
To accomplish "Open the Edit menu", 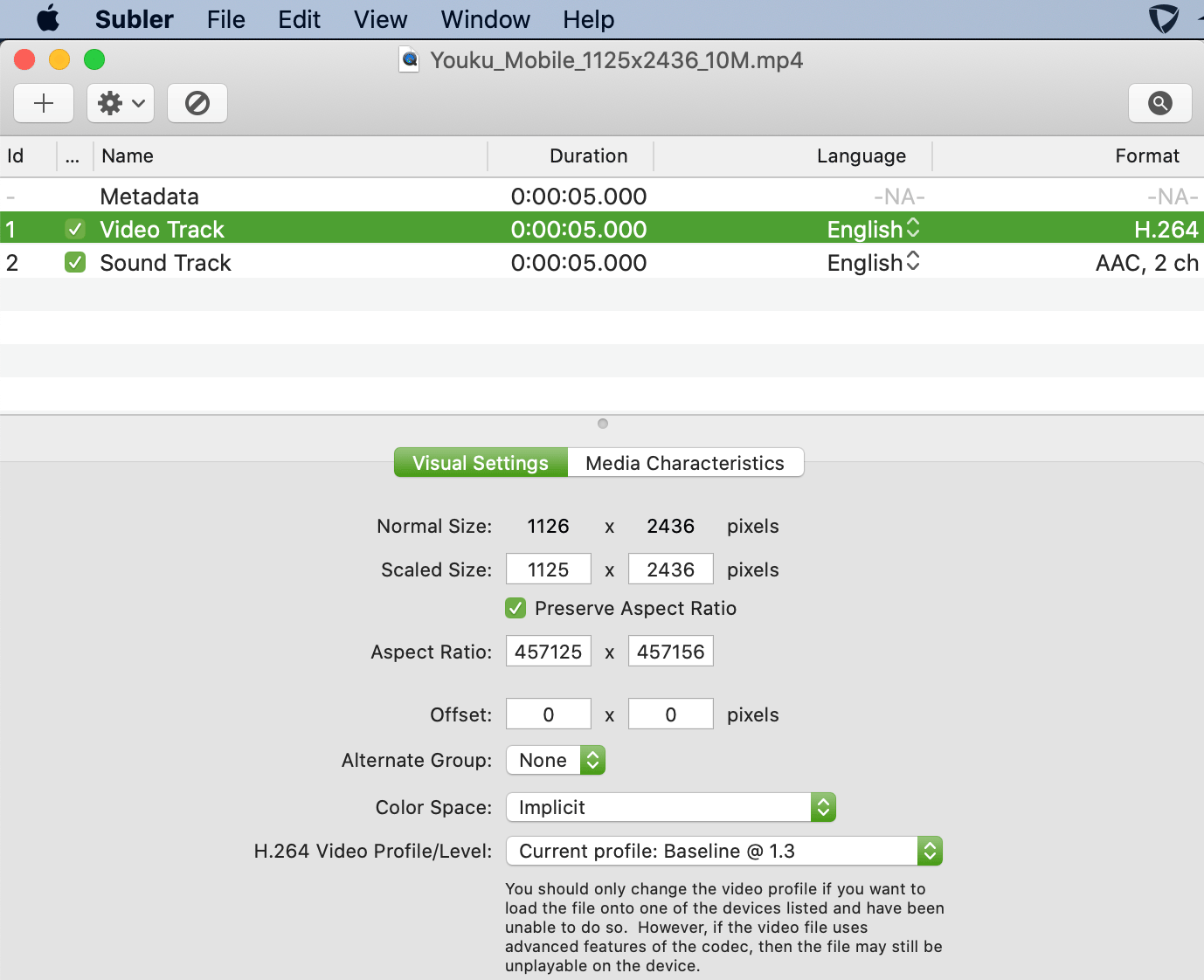I will pyautogui.click(x=300, y=19).
